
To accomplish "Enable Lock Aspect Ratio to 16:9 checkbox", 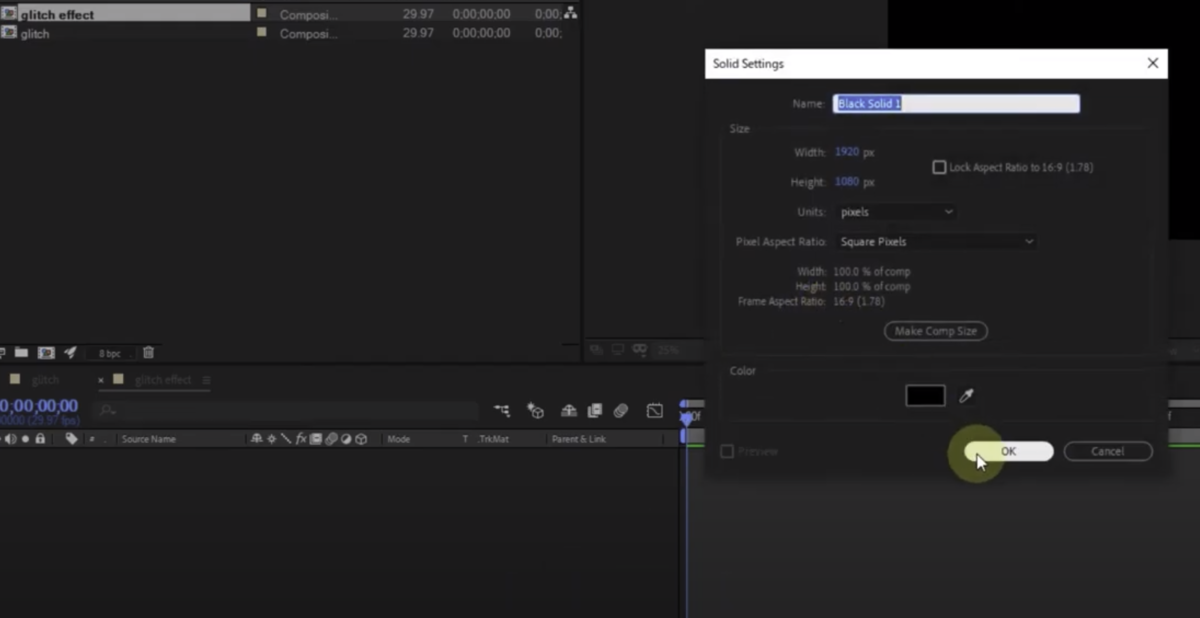I will click(939, 167).
